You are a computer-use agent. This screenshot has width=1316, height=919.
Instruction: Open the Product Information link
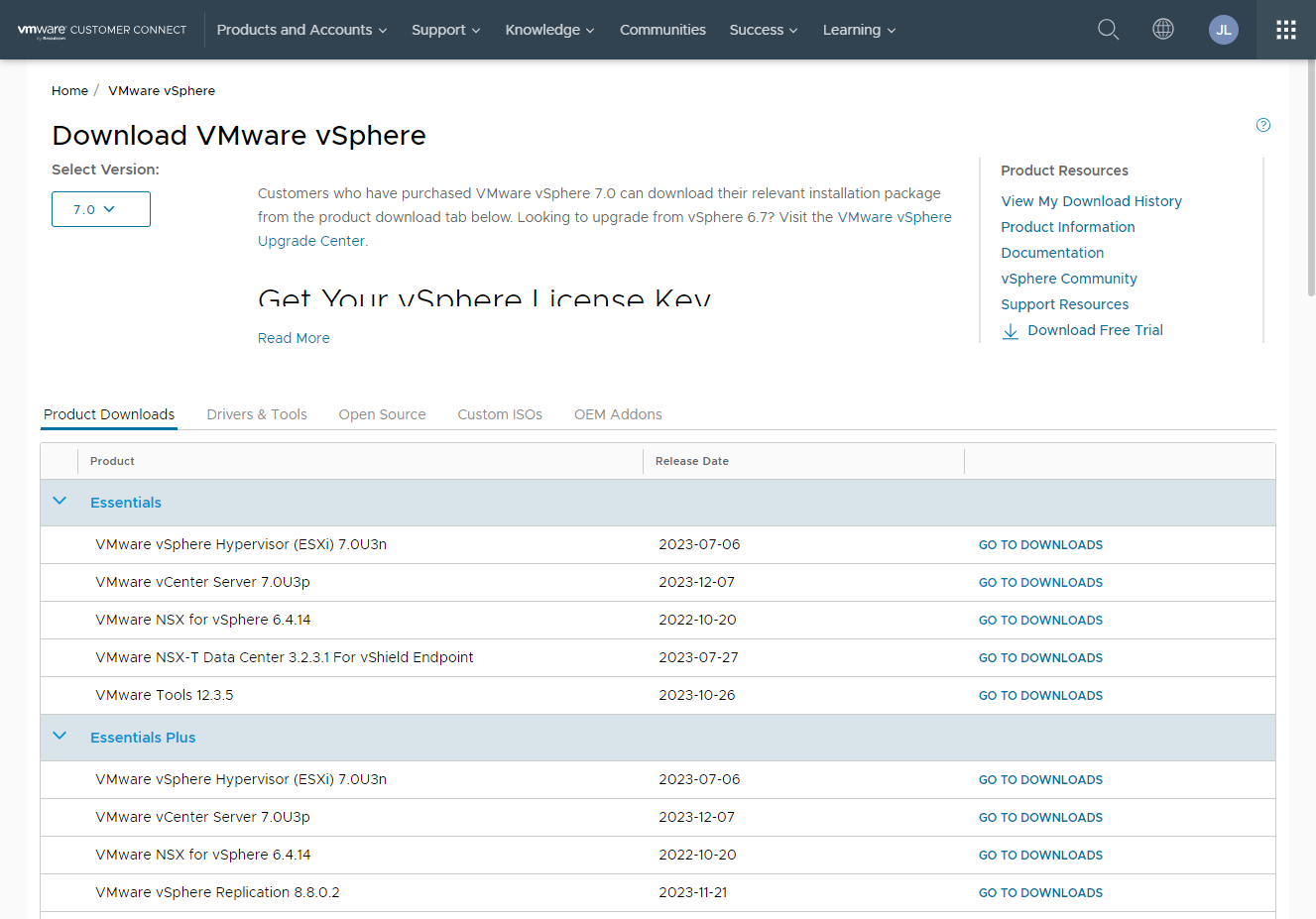click(x=1068, y=227)
